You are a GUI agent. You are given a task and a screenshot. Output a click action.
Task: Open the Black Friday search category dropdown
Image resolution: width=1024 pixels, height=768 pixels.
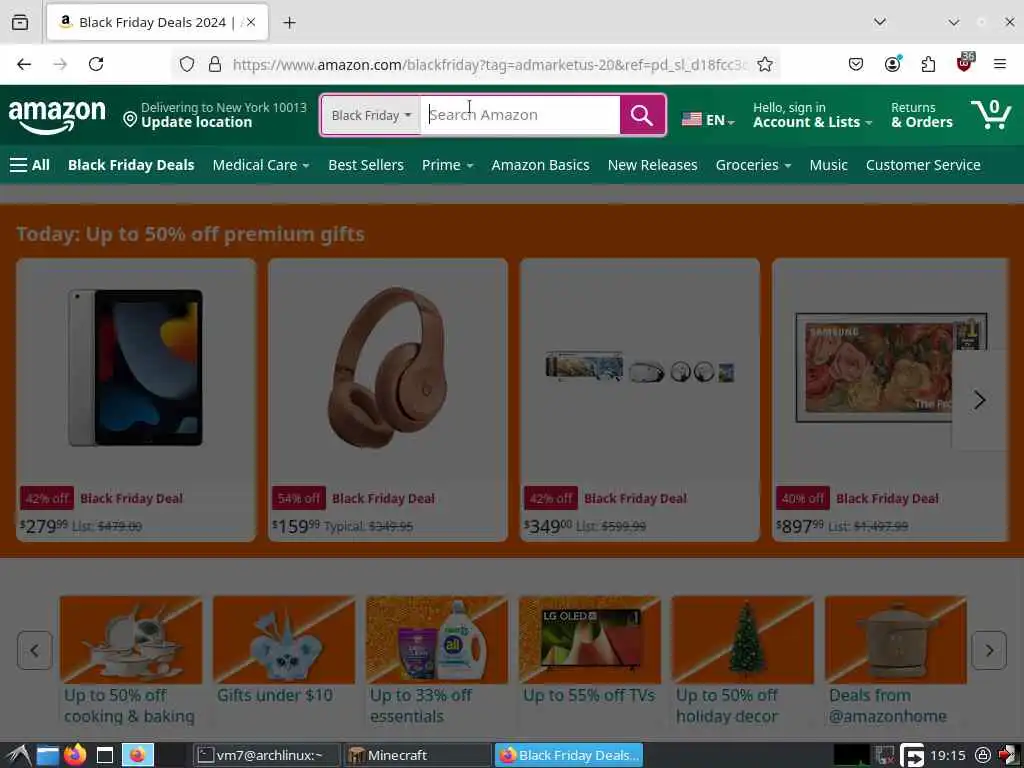(x=371, y=116)
